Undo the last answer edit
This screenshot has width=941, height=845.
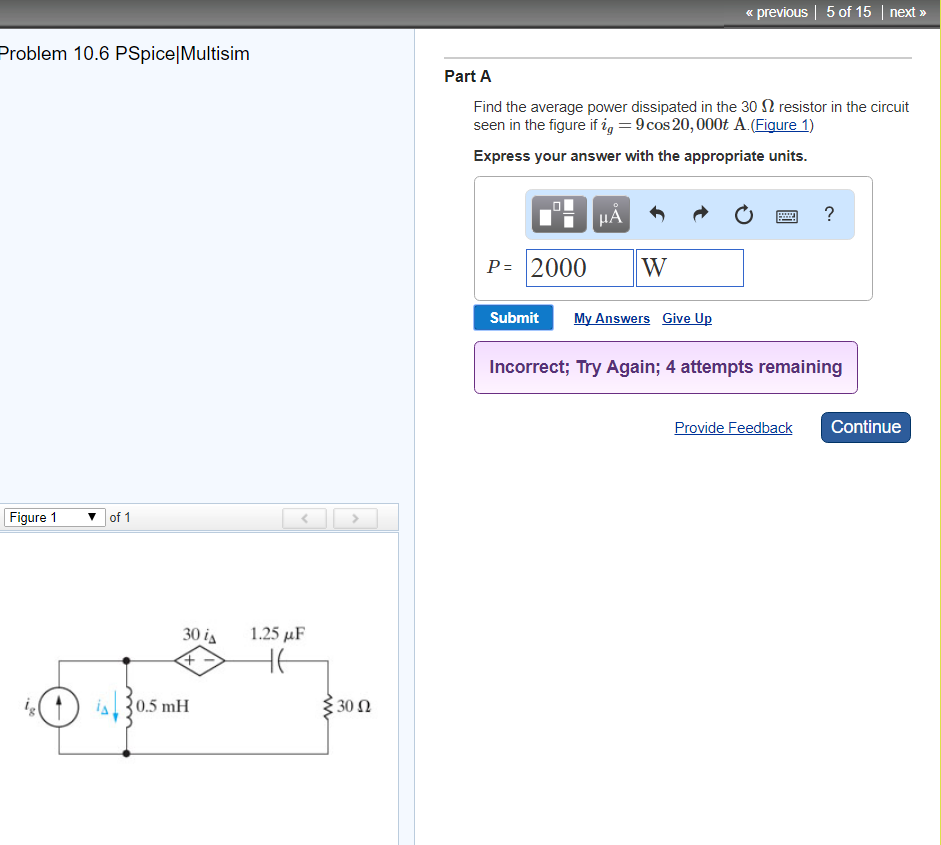point(657,213)
